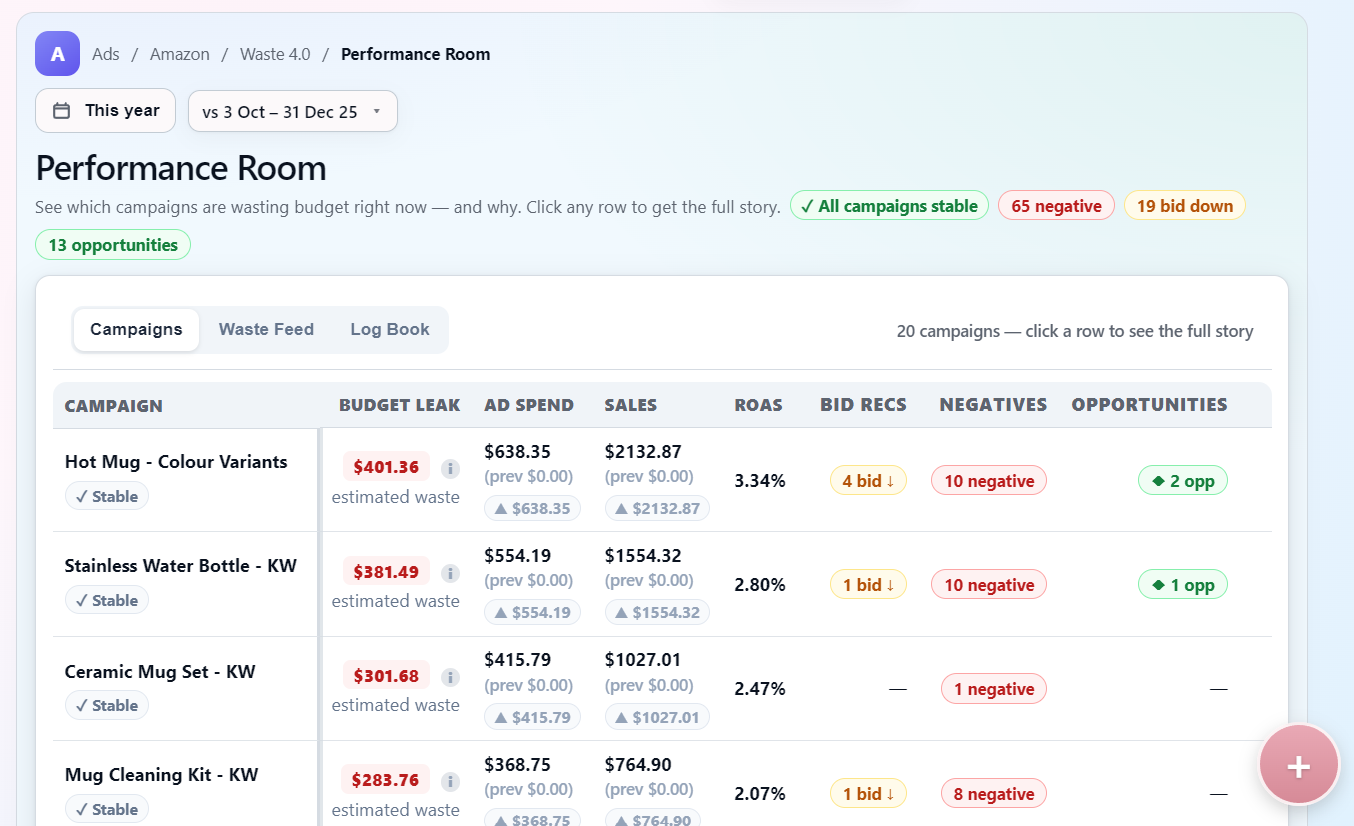
Task: Go to Ads in the breadcrumb
Action: click(x=106, y=54)
